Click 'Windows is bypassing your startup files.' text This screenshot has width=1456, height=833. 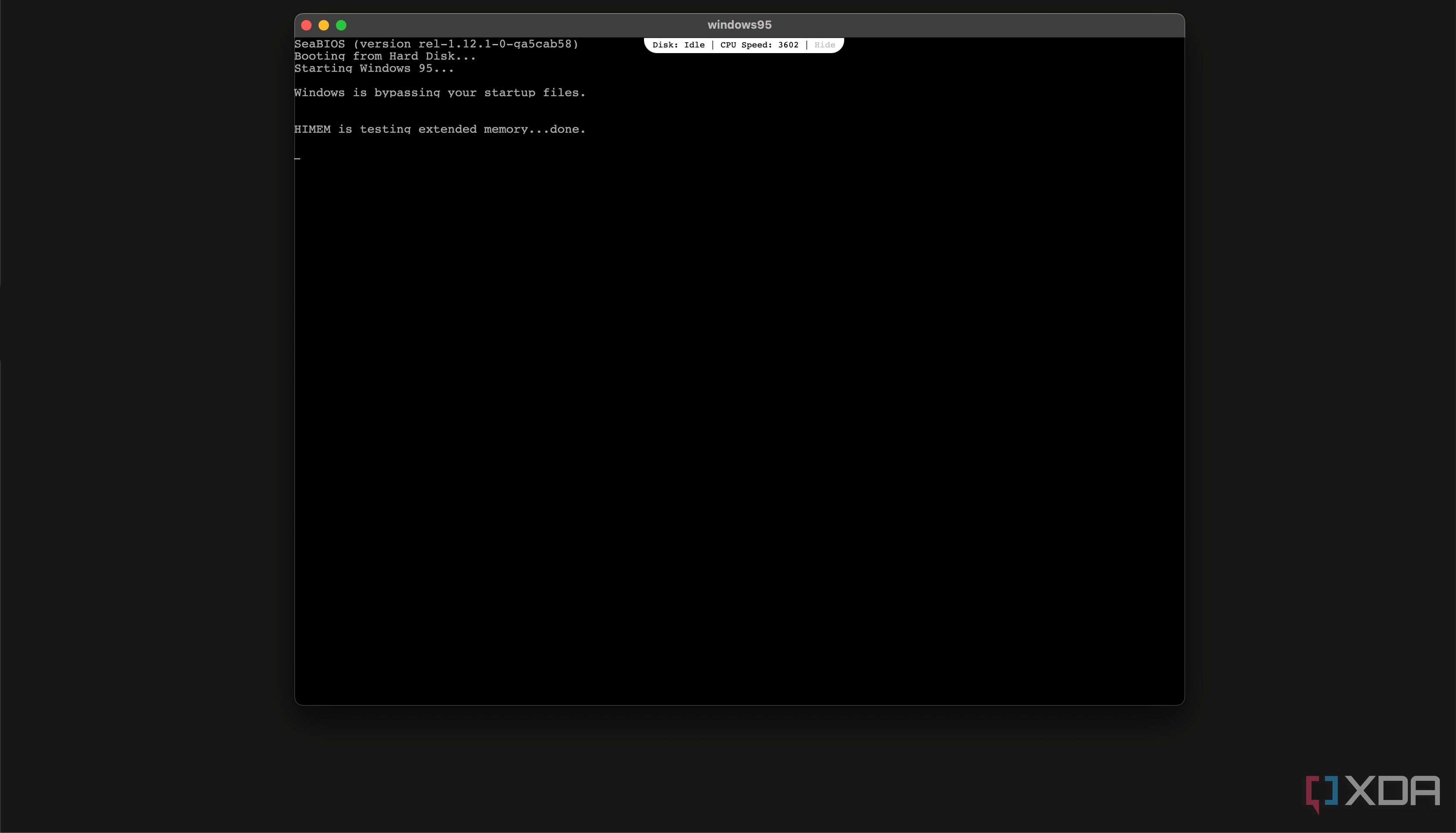440,93
